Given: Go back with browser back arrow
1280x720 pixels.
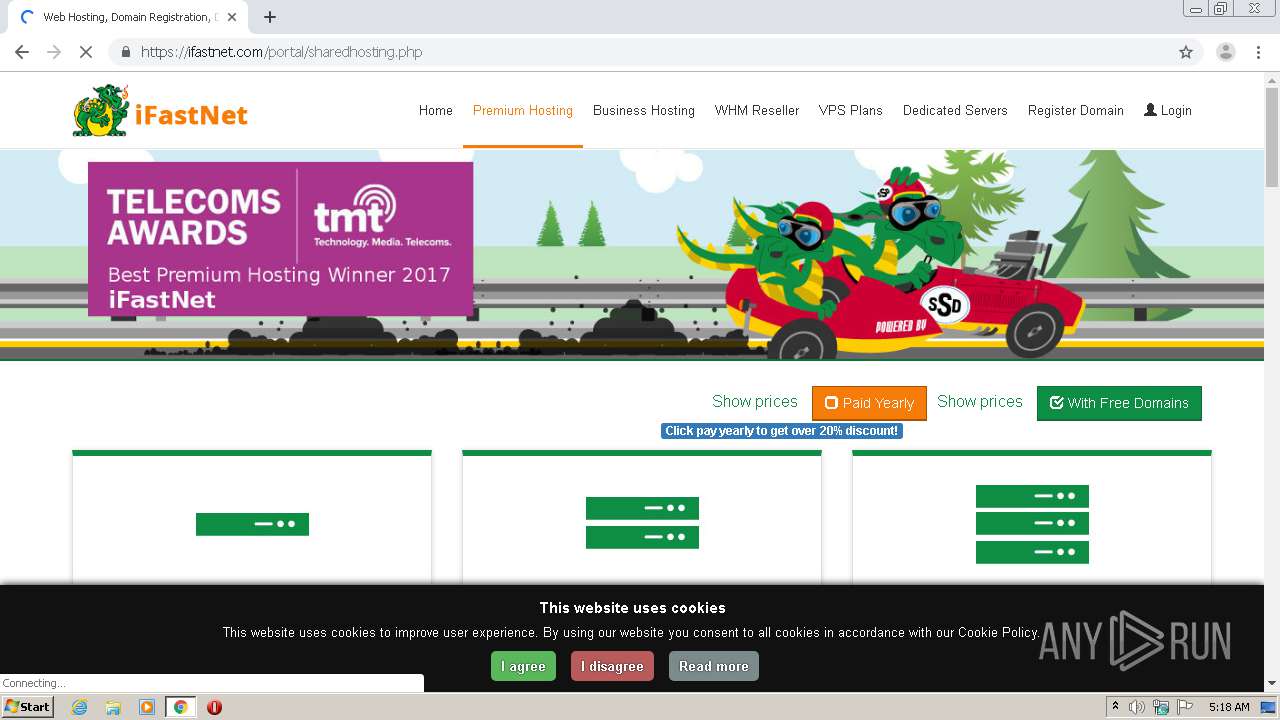Looking at the screenshot, I should 22,52.
